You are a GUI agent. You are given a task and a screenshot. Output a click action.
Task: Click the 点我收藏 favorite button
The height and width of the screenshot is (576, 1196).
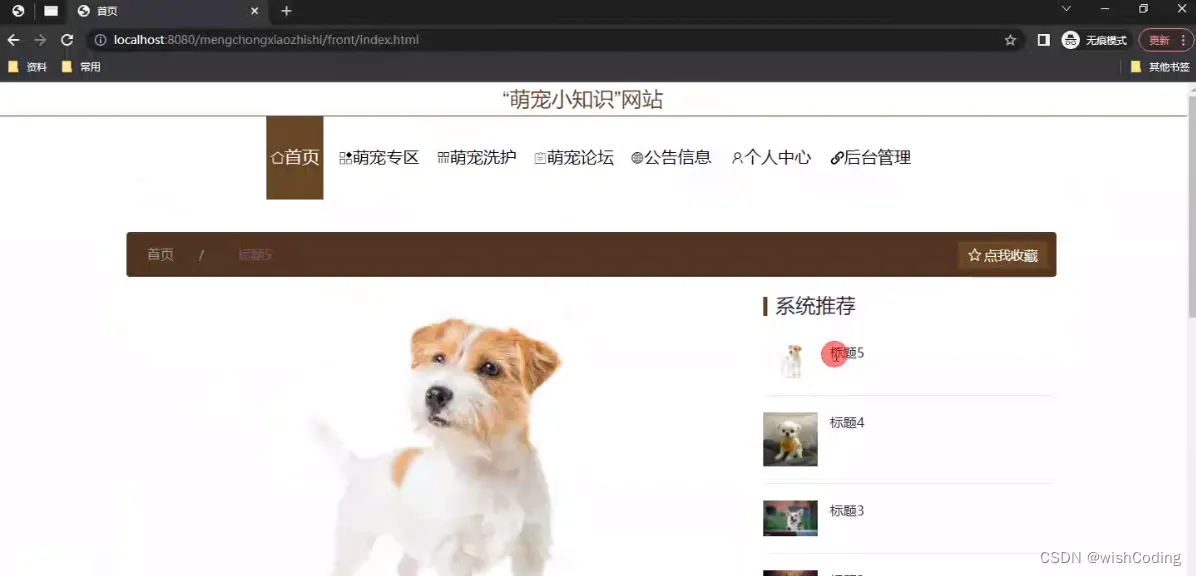tap(1003, 256)
